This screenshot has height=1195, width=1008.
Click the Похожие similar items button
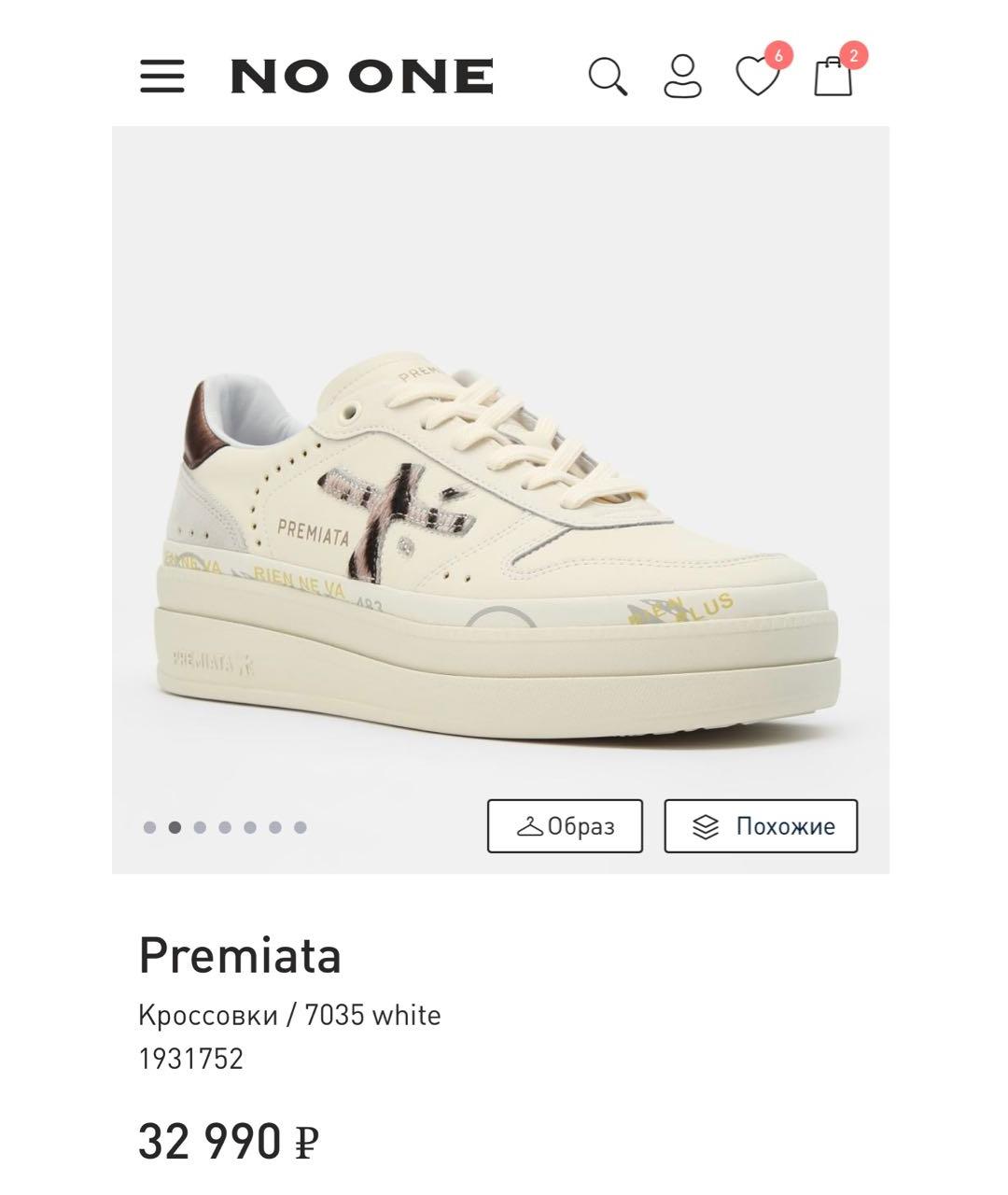click(x=761, y=826)
